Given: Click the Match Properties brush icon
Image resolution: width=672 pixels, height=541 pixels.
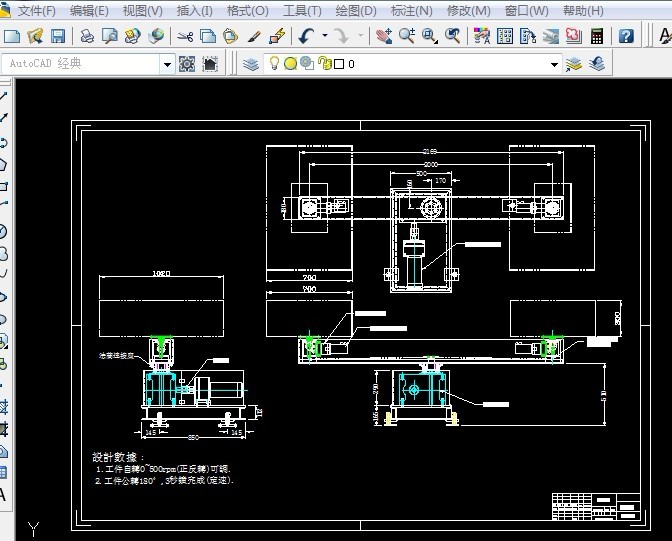Looking at the screenshot, I should (x=254, y=36).
